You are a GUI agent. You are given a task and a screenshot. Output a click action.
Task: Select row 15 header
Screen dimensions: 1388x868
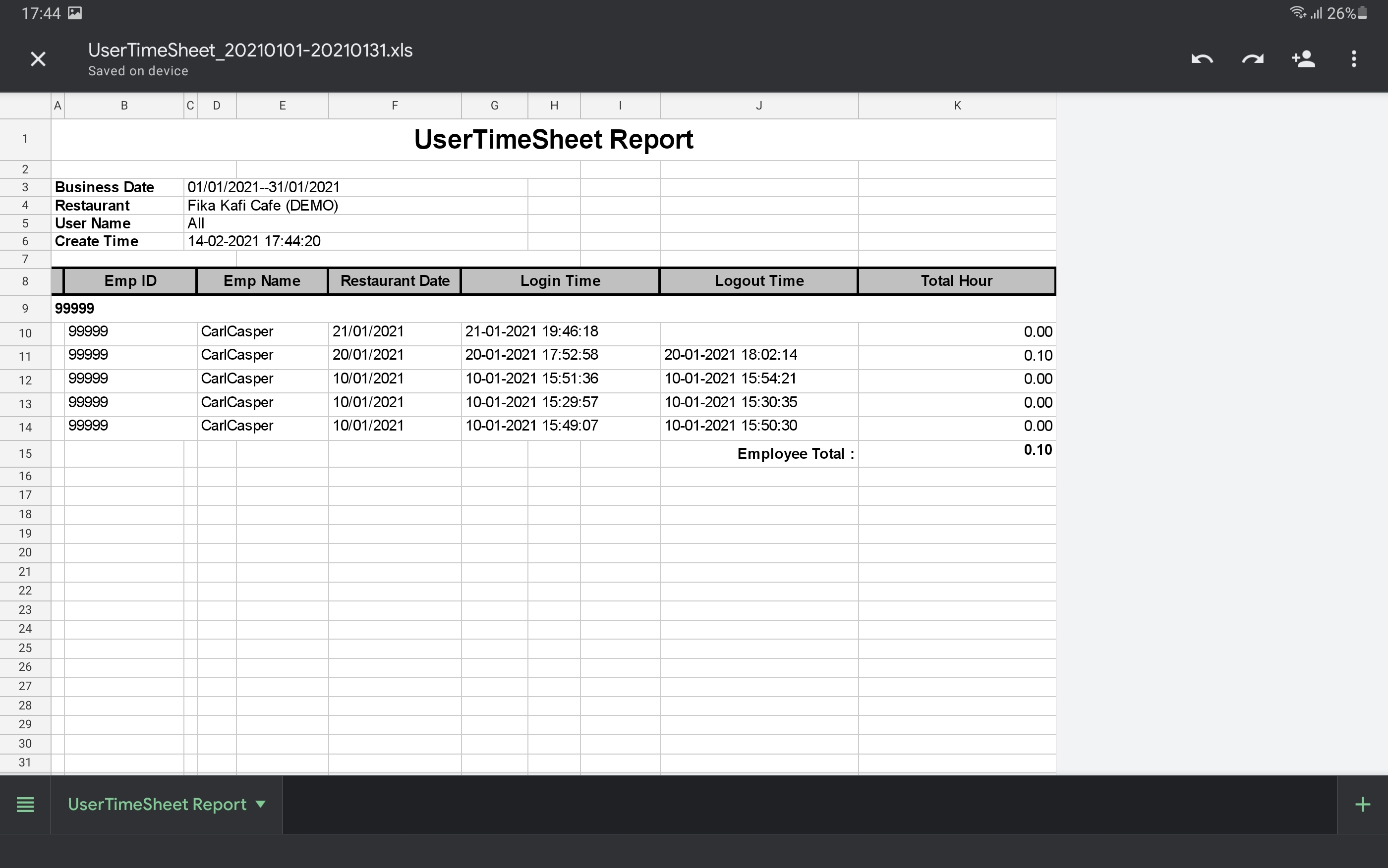pyautogui.click(x=25, y=453)
